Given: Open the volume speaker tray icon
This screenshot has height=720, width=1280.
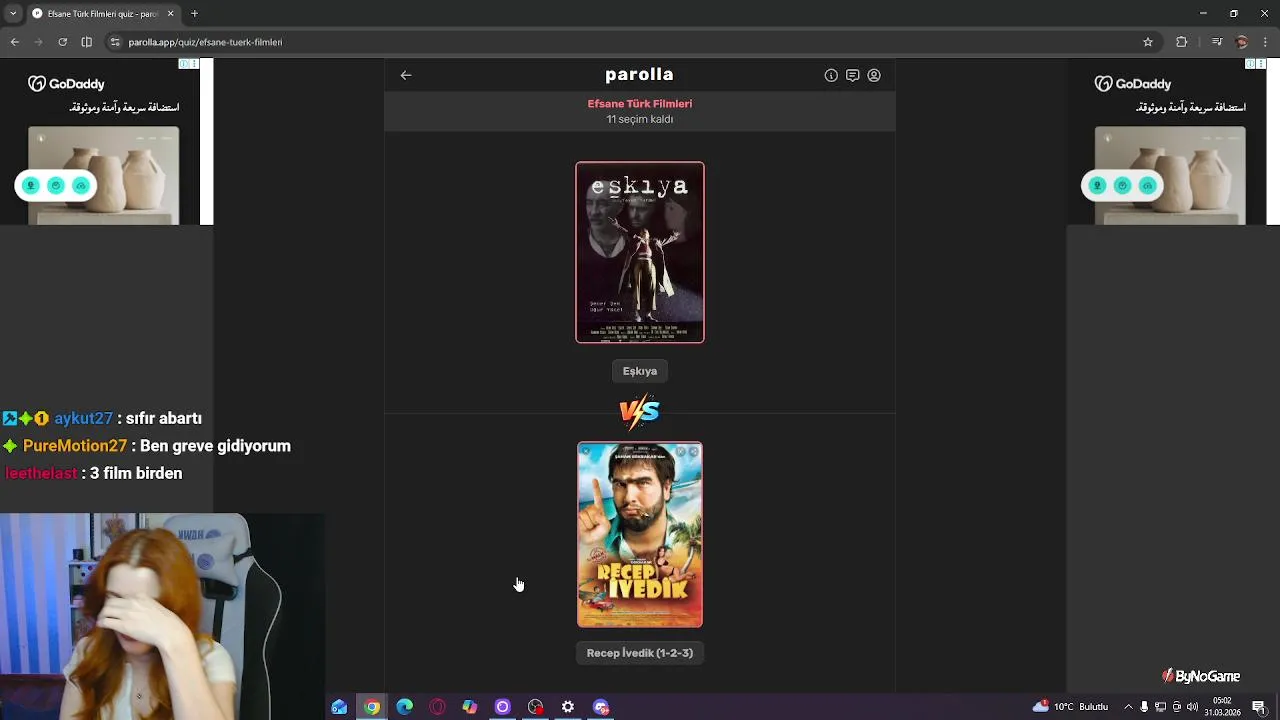Looking at the screenshot, I should coord(1193,707).
